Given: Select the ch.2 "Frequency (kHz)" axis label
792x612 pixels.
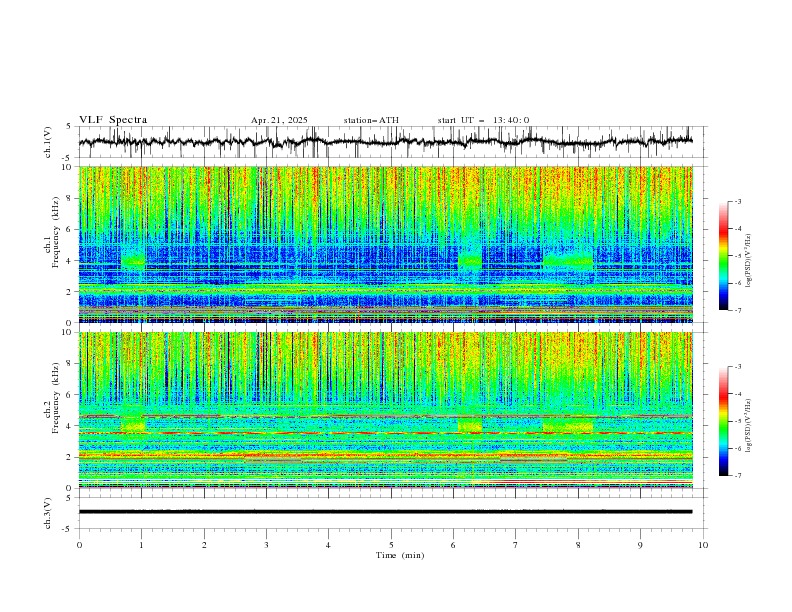Looking at the screenshot, I should click(x=55, y=398).
